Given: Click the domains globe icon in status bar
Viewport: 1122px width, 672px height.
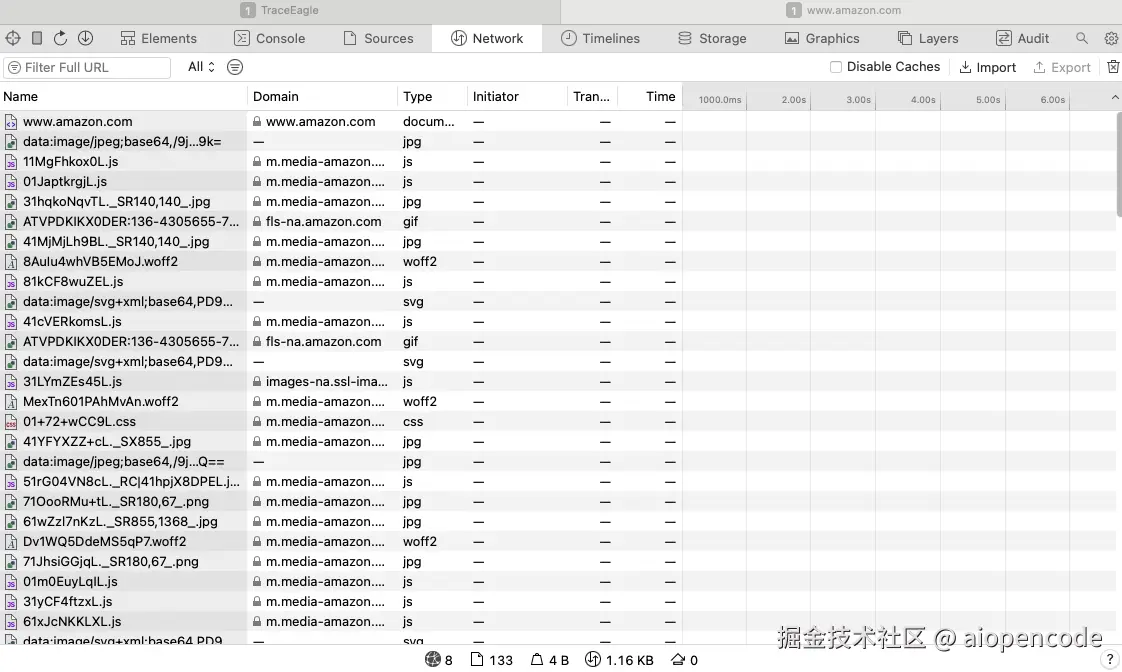Looking at the screenshot, I should (x=432, y=659).
